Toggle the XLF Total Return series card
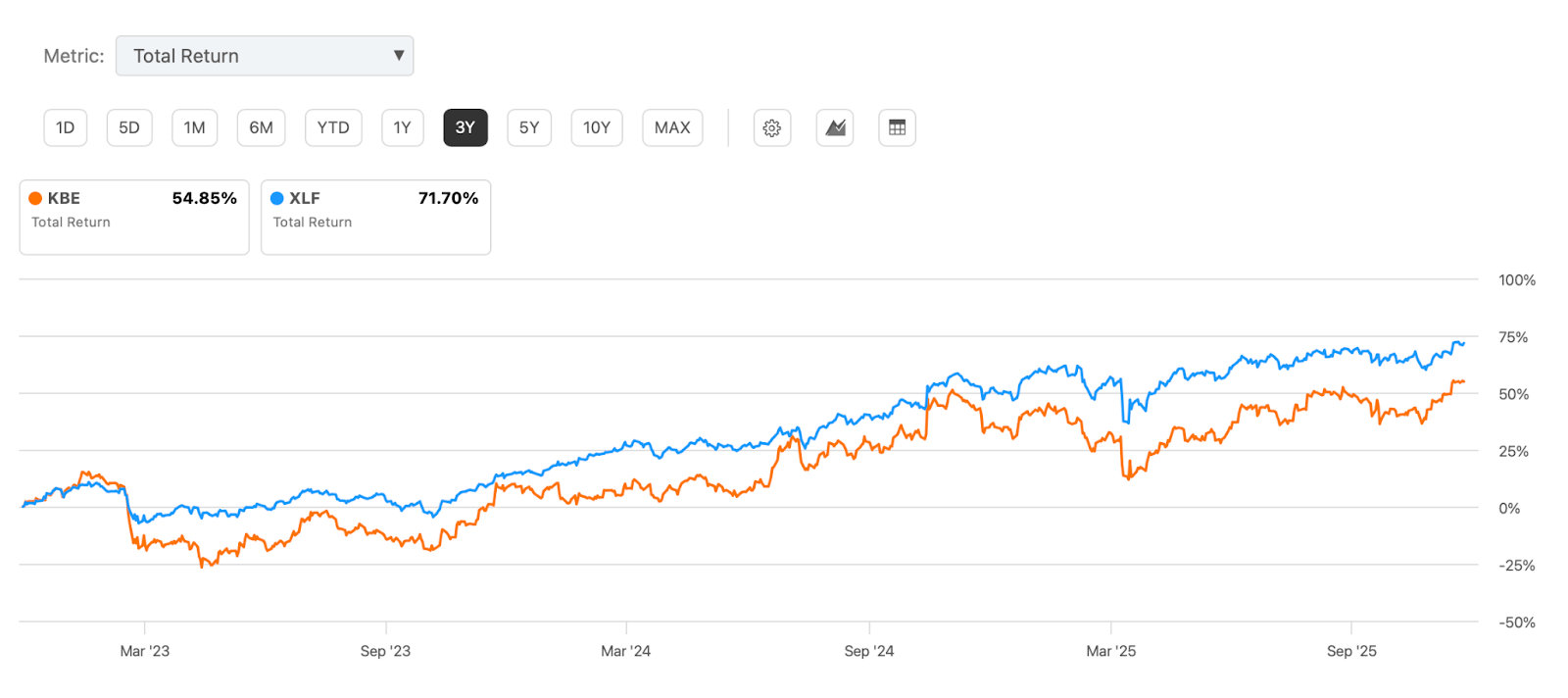 point(375,217)
